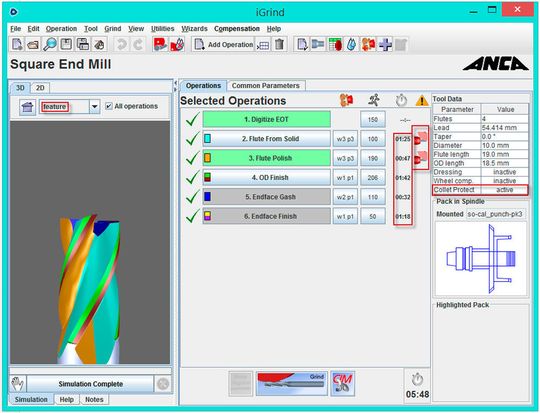Image resolution: width=540 pixels, height=413 pixels.
Task: Toggle the All operations checkbox
Action: point(108,106)
